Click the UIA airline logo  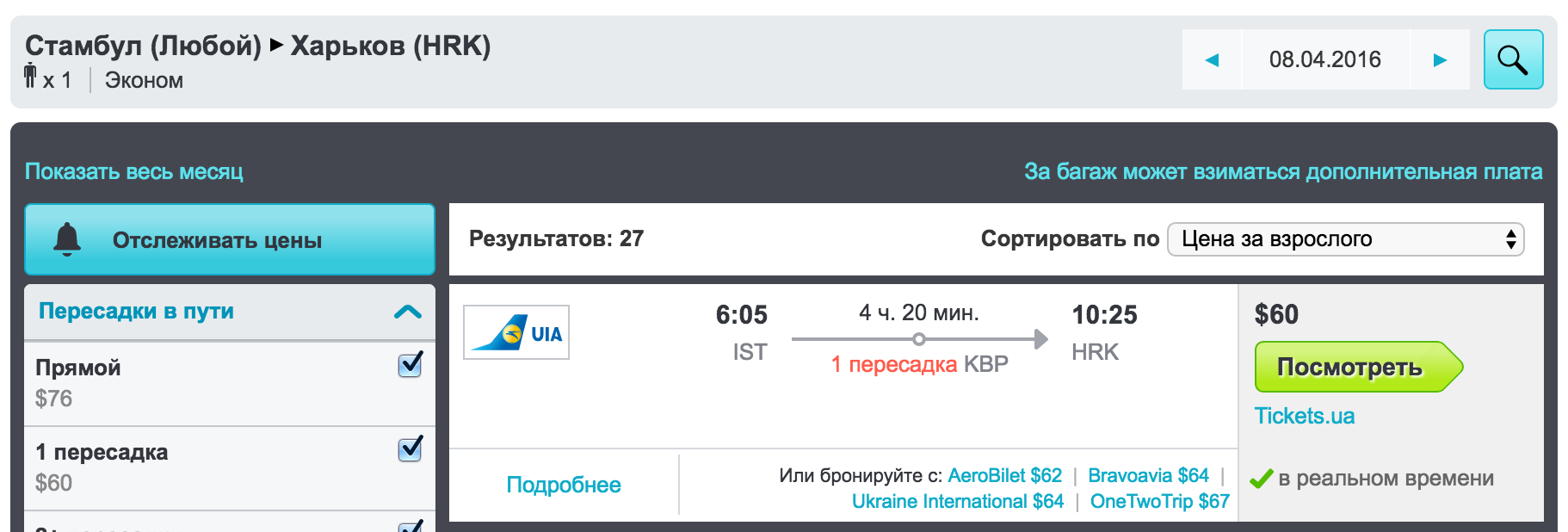(516, 332)
